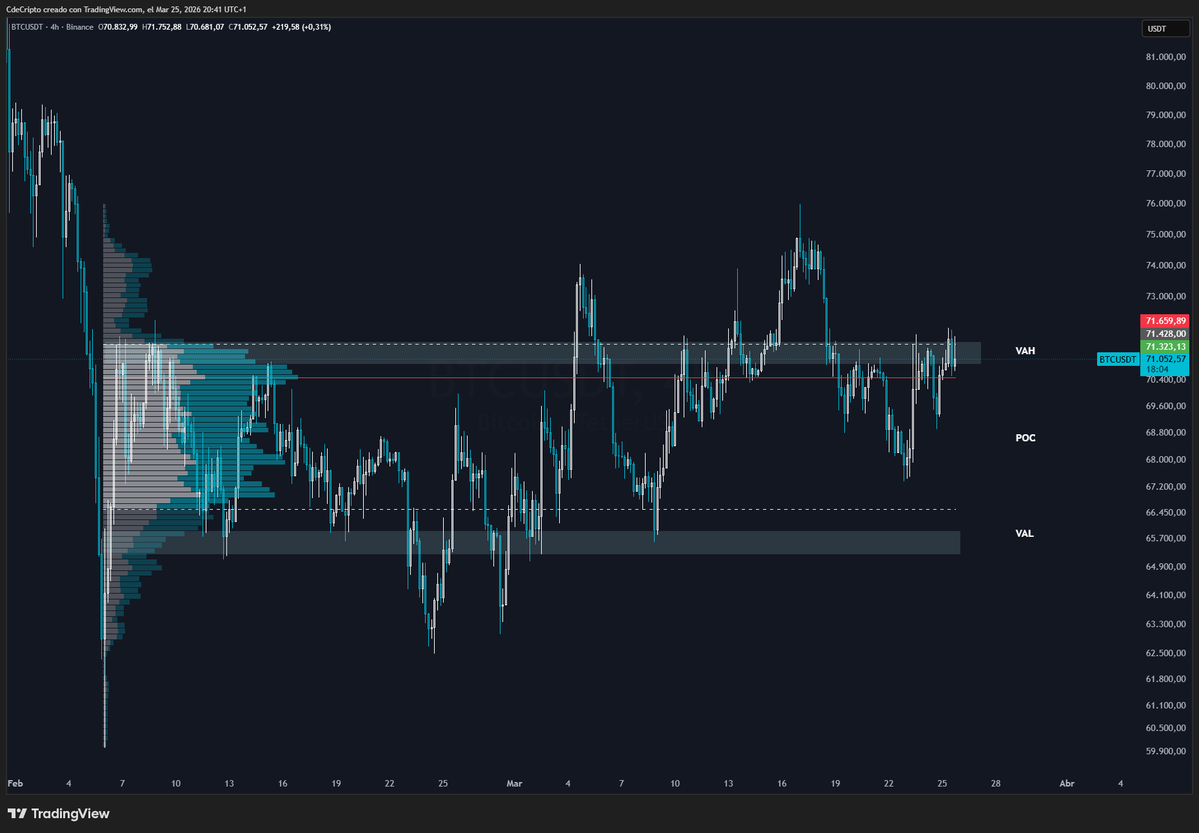Image resolution: width=1199 pixels, height=833 pixels.
Task: Click the 74.000,00 price axis label
Action: pos(1165,265)
